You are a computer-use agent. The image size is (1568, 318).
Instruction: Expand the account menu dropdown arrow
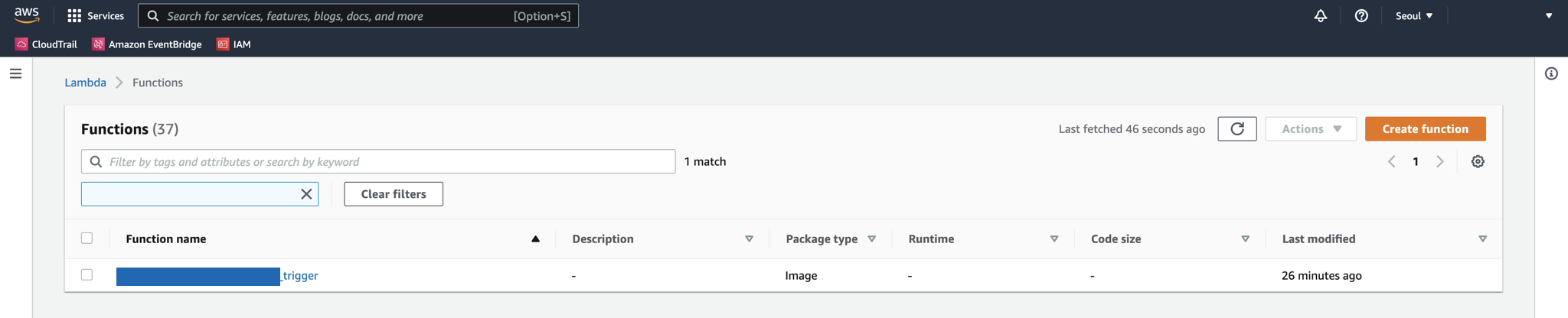tap(1548, 15)
